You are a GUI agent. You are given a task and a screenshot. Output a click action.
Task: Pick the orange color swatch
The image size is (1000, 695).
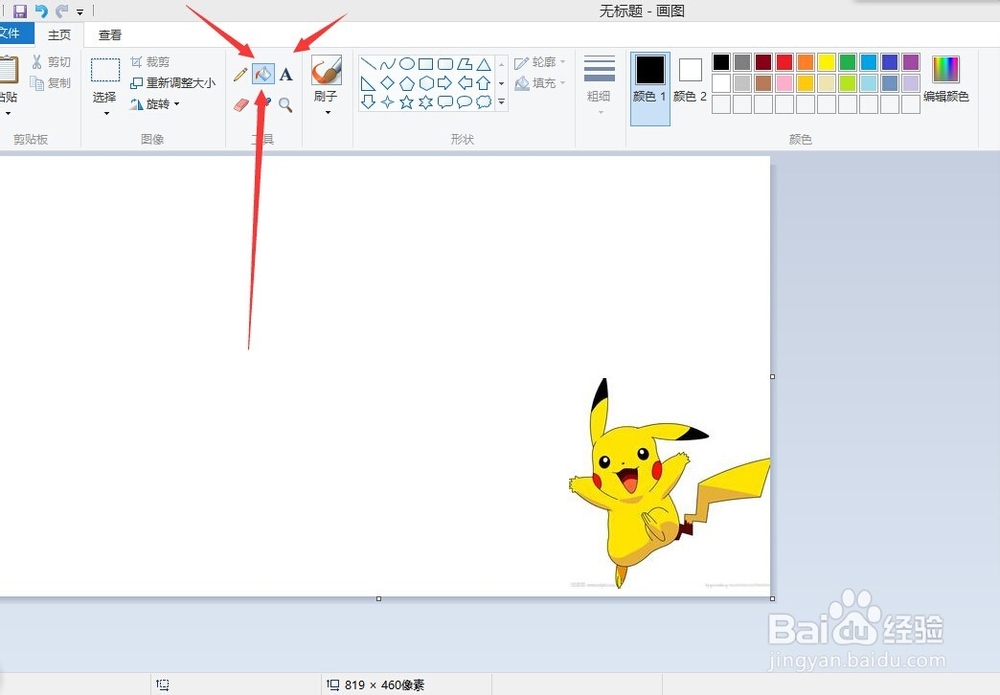805,62
